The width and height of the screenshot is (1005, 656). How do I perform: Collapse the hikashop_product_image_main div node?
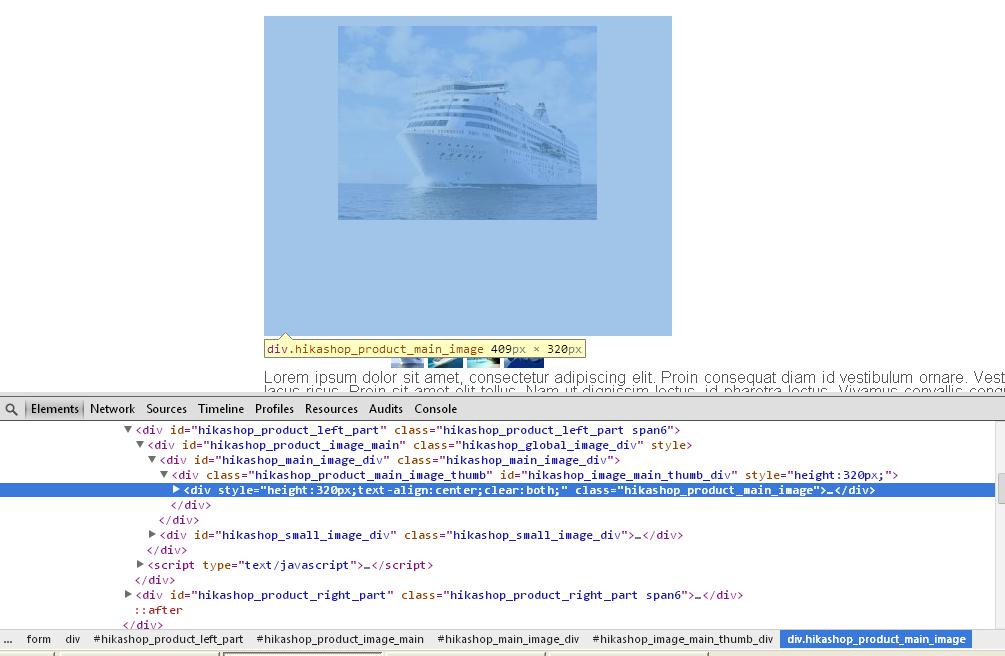pos(140,444)
